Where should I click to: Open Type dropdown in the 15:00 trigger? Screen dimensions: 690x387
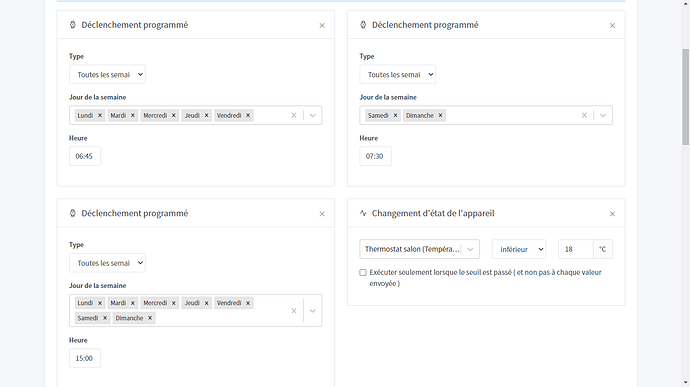click(107, 263)
